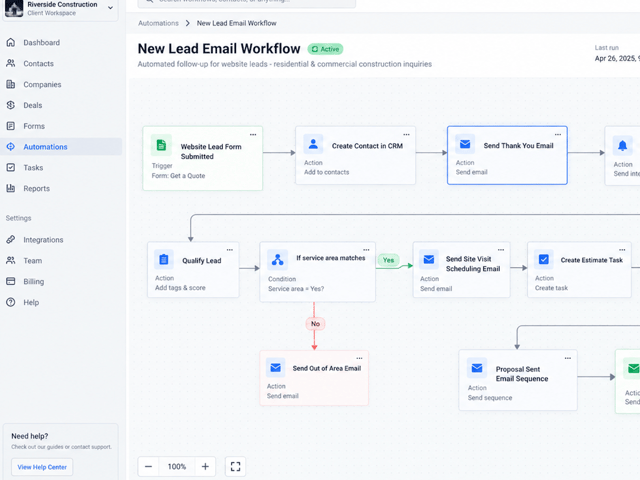The image size is (640, 480).
Task: Click Dashboard home icon
Action: coord(11,42)
